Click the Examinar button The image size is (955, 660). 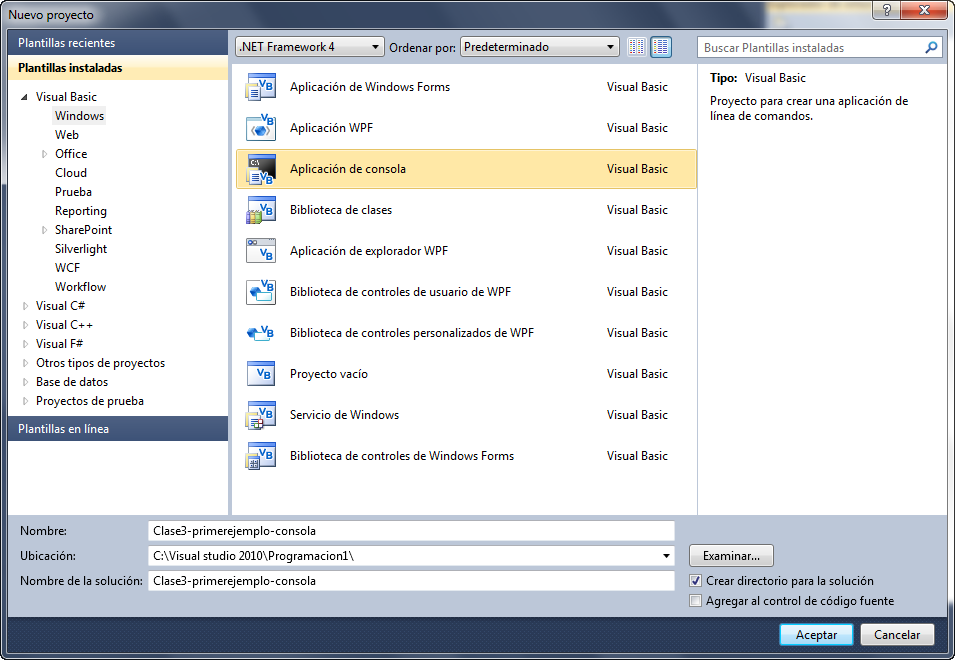coord(730,555)
